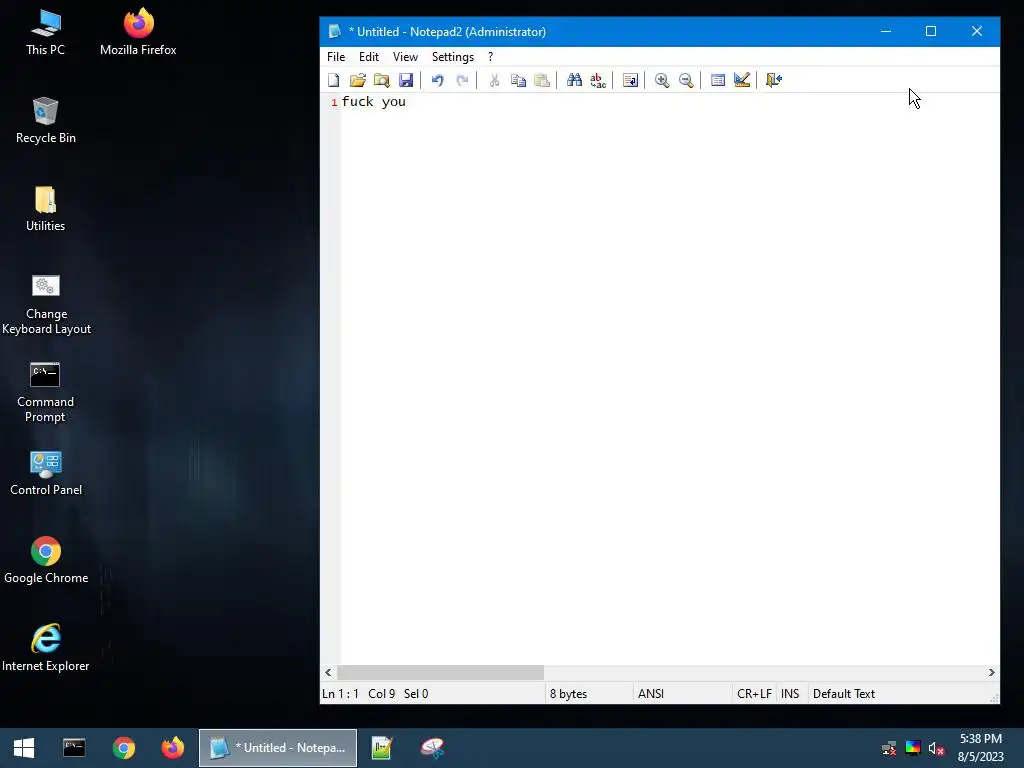The height and width of the screenshot is (768, 1024).
Task: Click Command Prompt taskbar icon
Action: tap(74, 748)
